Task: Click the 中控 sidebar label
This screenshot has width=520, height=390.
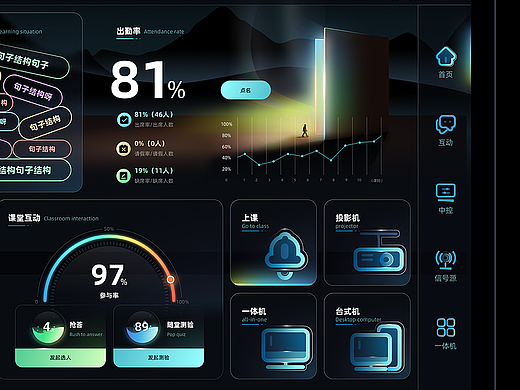Action: [446, 211]
